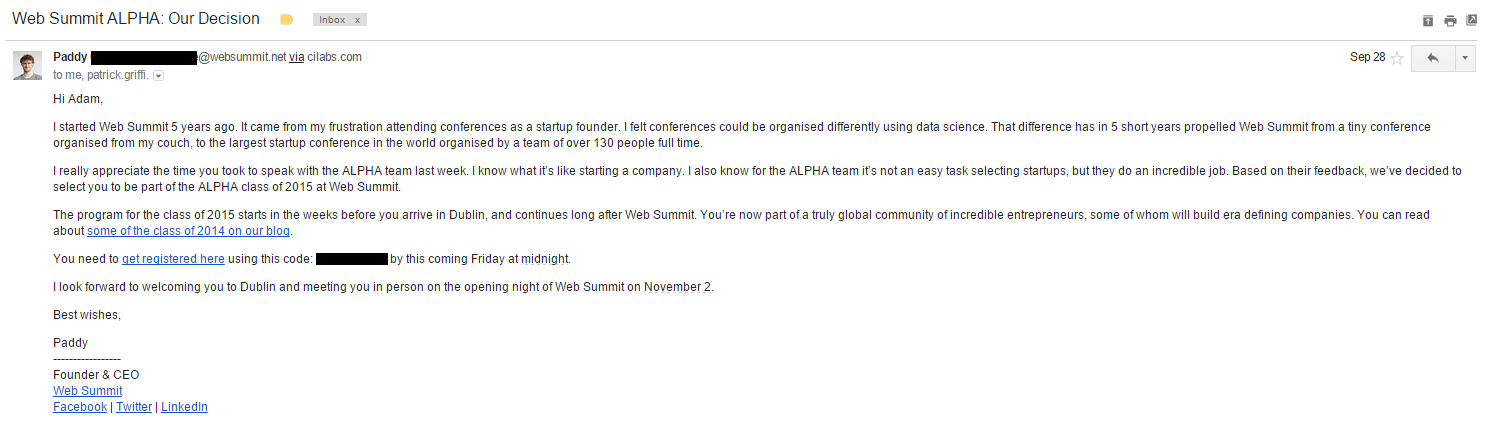Open the Facebook link in the signature
The image size is (1500, 433).
80,407
